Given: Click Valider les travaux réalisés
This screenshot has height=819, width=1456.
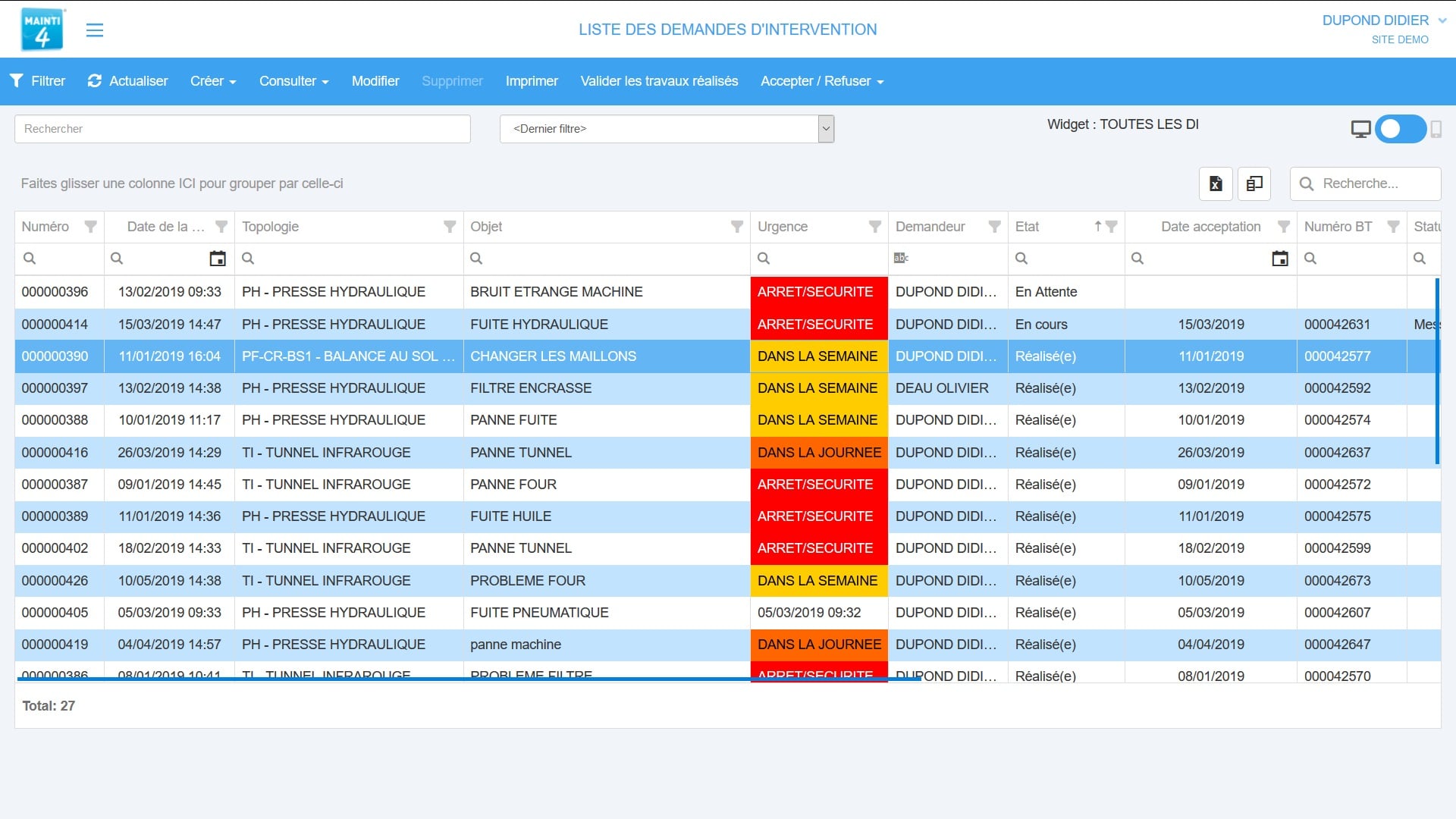Looking at the screenshot, I should point(659,81).
